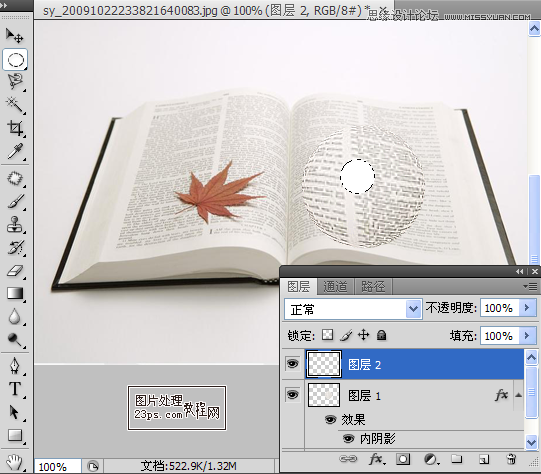Select the Elliptical Marquee tool
The height and width of the screenshot is (474, 541).
pyautogui.click(x=15, y=60)
